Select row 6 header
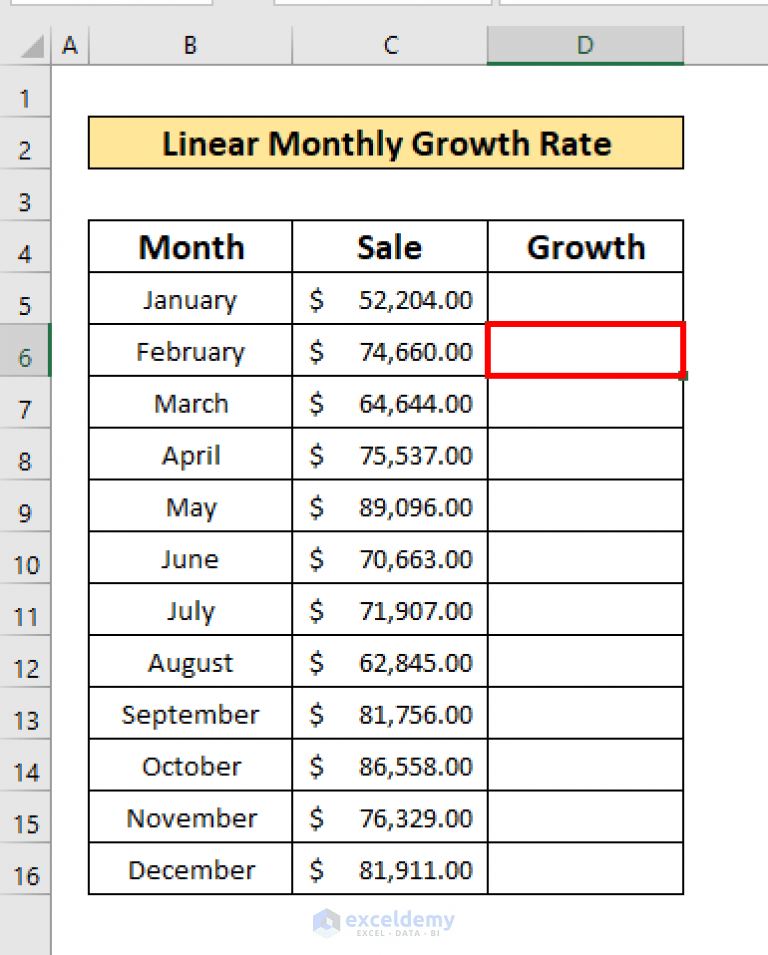This screenshot has width=768, height=955. tap(25, 350)
